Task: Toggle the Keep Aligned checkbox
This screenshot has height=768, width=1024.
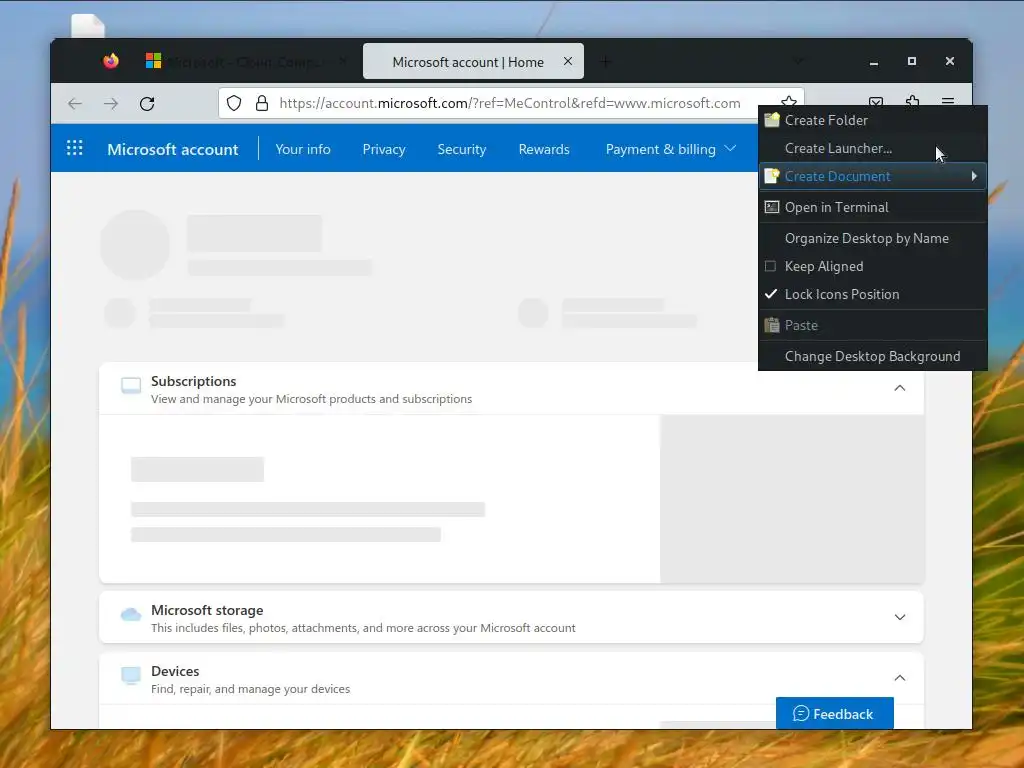Action: 771,266
